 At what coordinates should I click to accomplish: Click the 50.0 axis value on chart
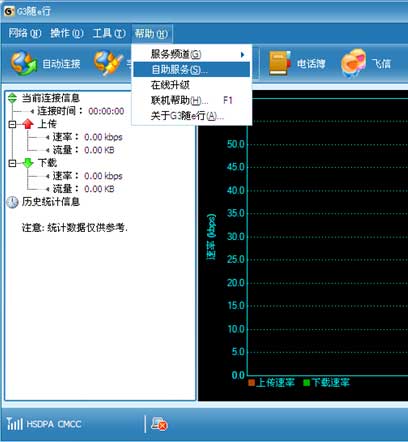pos(236,144)
